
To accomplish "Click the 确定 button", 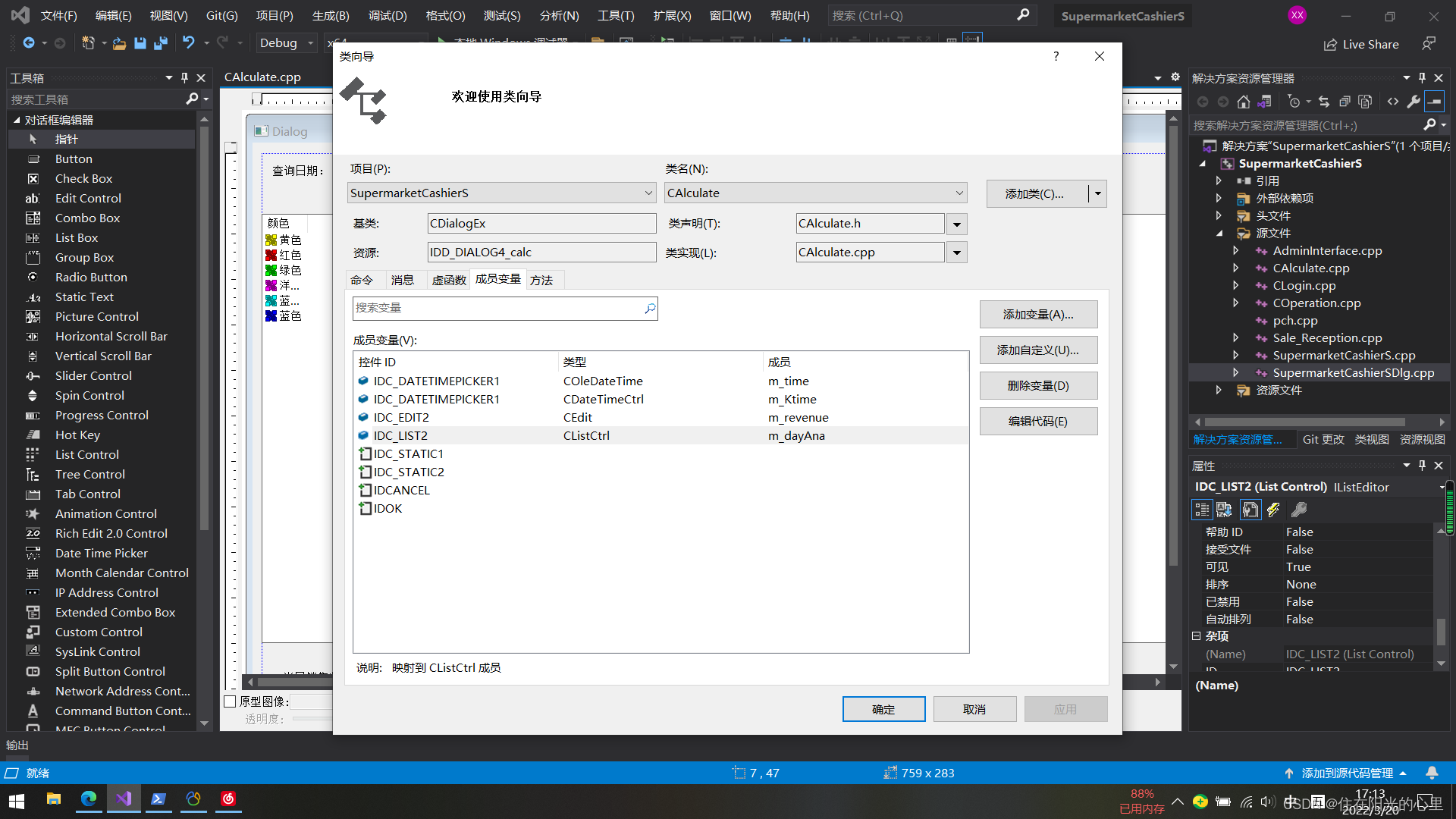I will coord(883,709).
